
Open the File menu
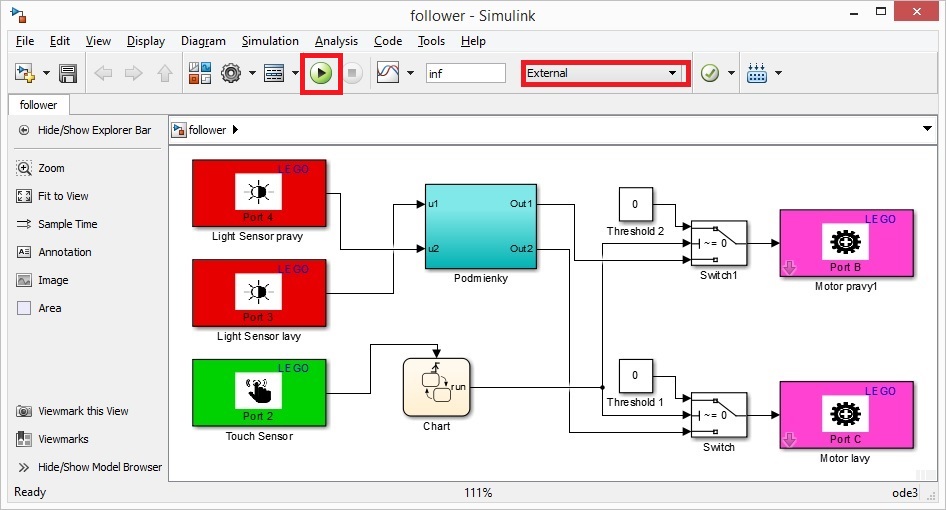click(x=25, y=40)
